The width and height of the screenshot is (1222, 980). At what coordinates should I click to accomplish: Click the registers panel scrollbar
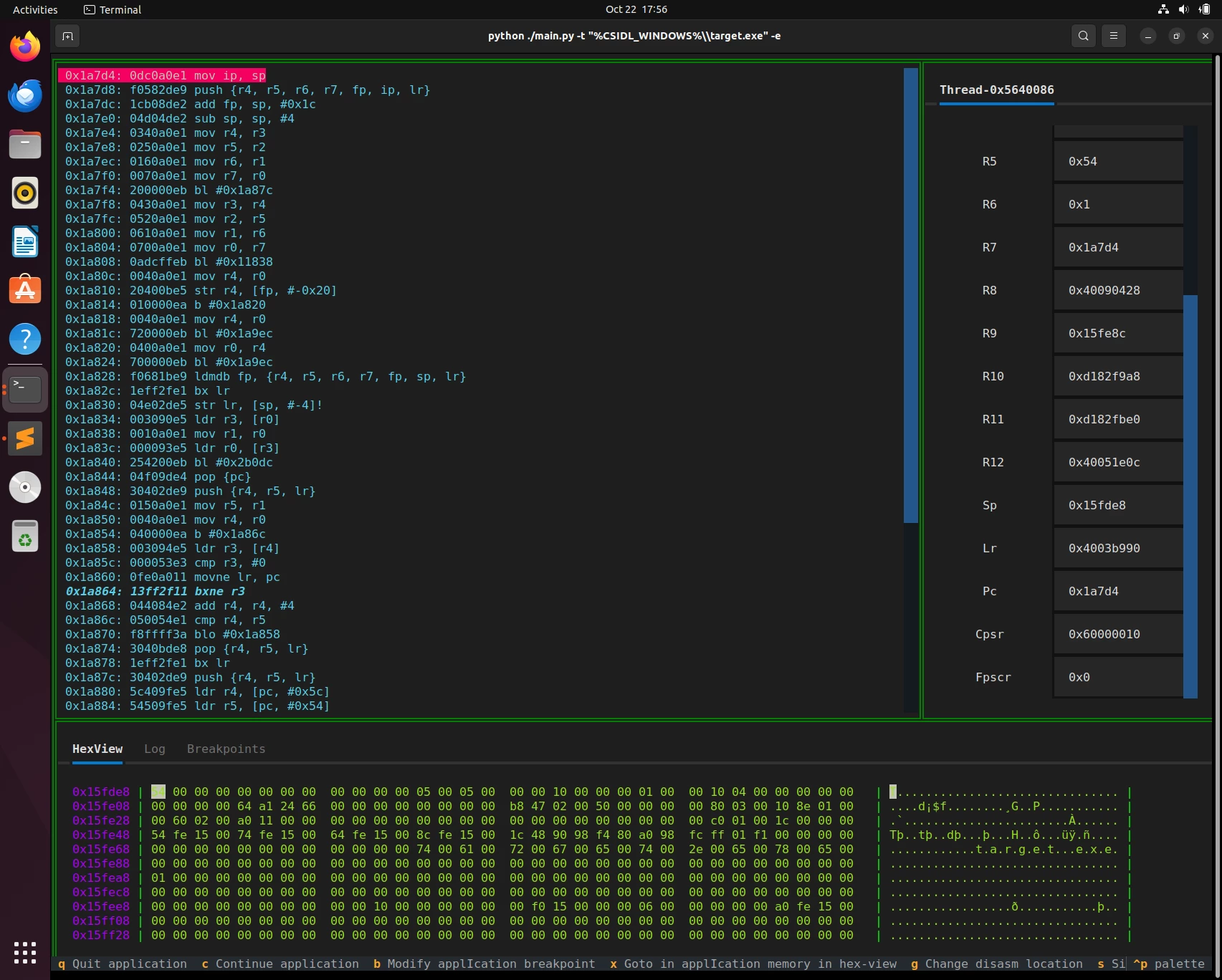1190,494
